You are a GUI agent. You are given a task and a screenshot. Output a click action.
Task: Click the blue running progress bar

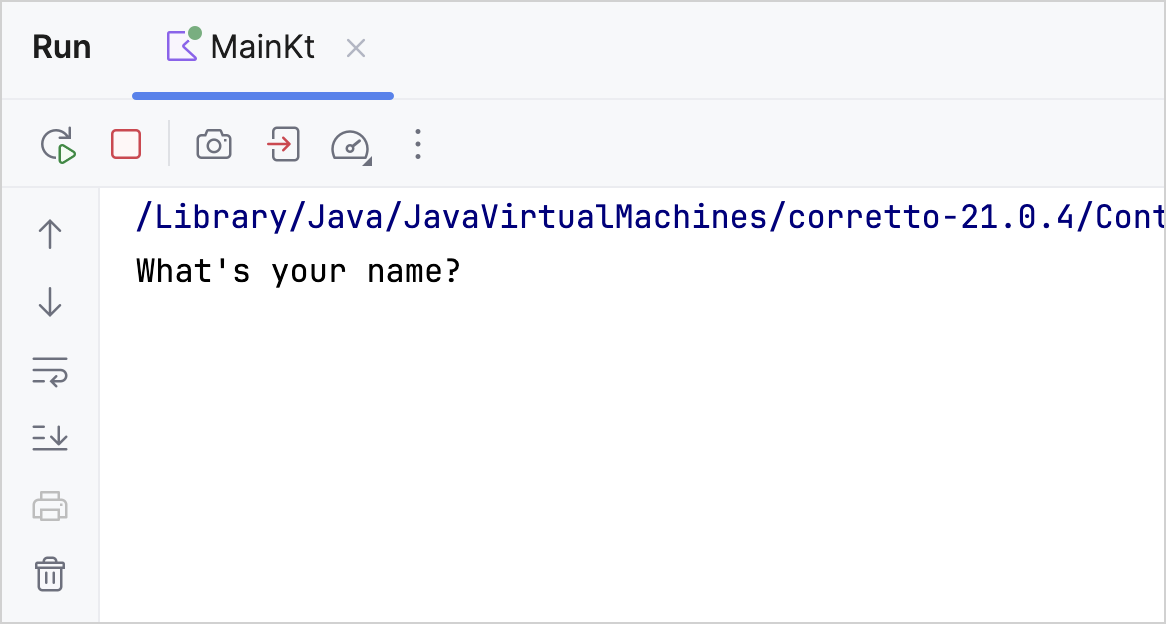[262, 96]
